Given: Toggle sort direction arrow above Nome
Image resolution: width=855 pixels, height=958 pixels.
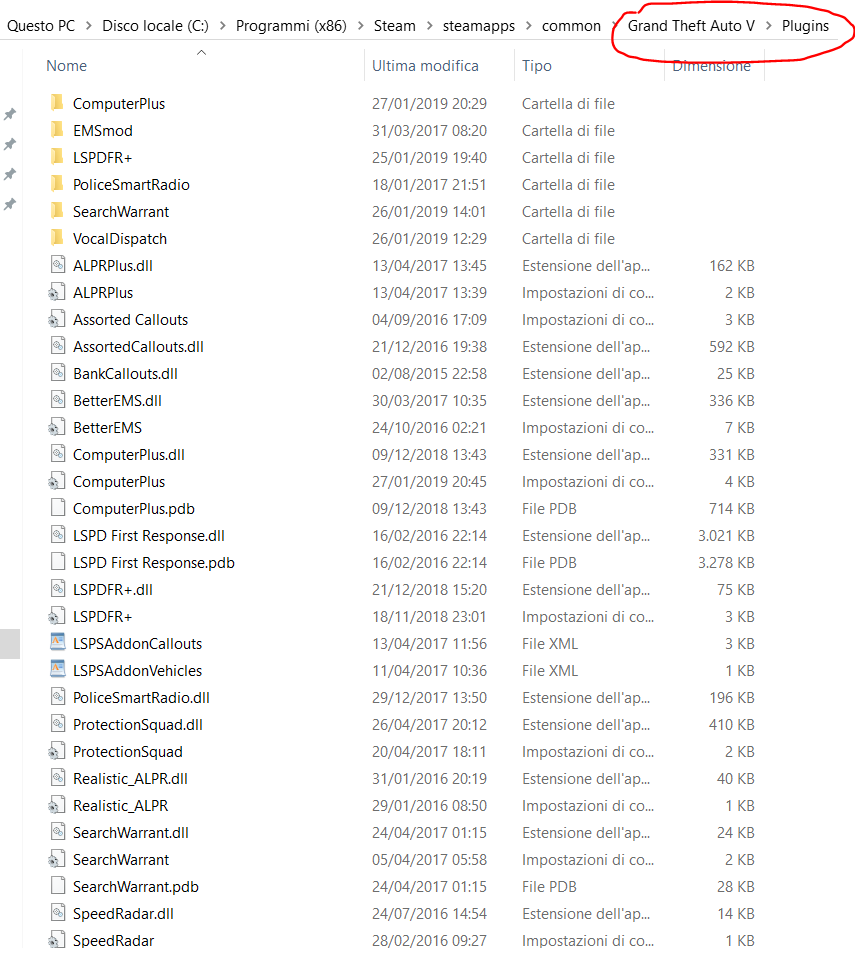Looking at the screenshot, I should tap(201, 53).
